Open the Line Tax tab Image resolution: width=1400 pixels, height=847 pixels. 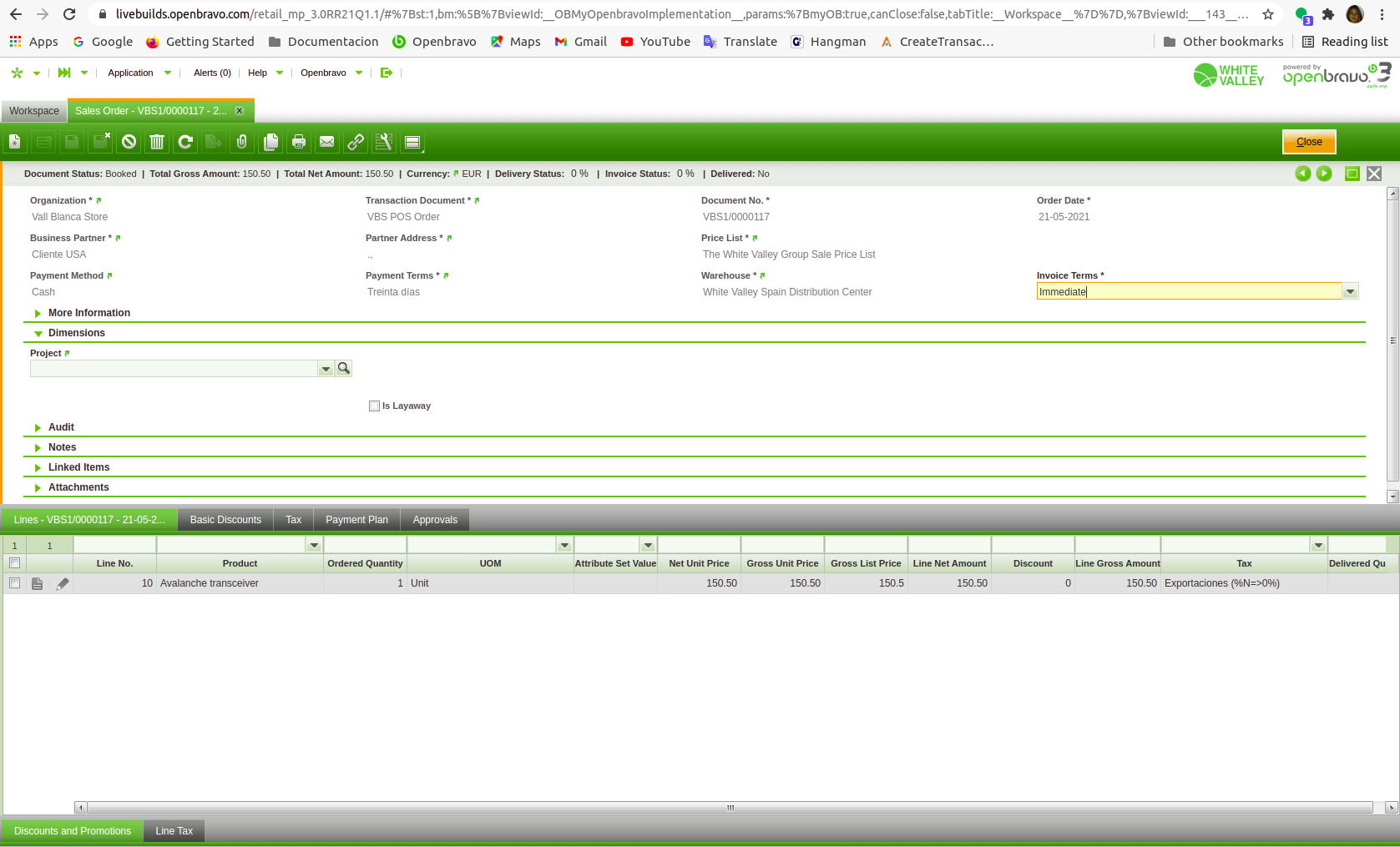tap(174, 831)
